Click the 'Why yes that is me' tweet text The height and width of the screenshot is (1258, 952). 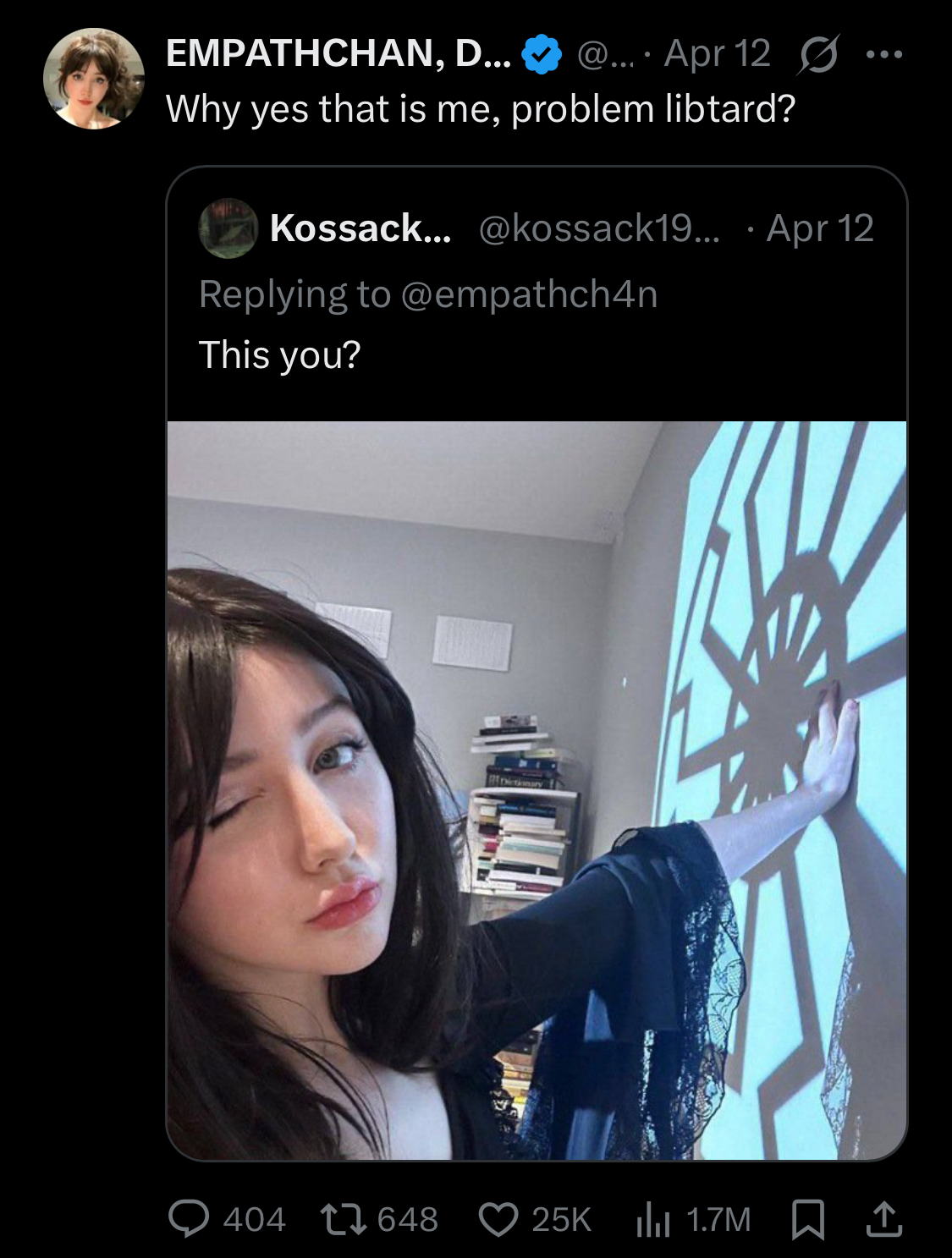coord(481,109)
